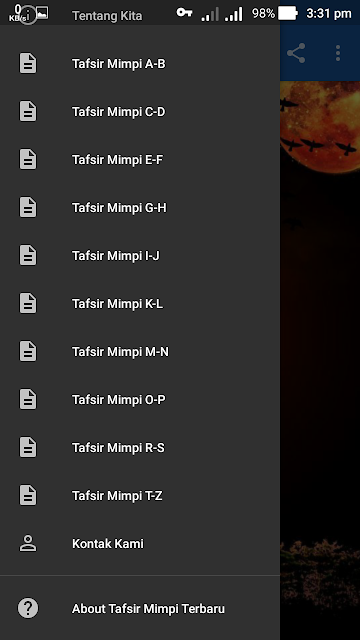Tap the moon image to close drawer
The image size is (360, 640).
pos(320,127)
